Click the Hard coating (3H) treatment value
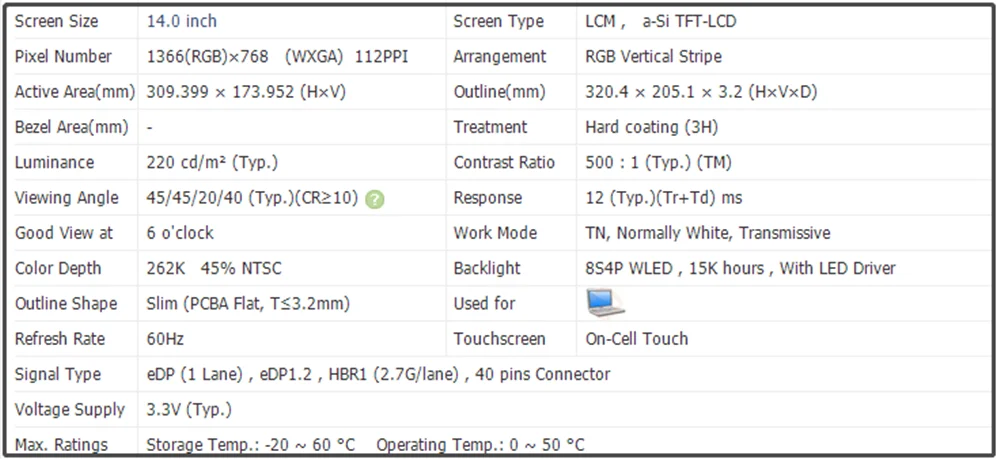The height and width of the screenshot is (459, 1000). point(651,127)
